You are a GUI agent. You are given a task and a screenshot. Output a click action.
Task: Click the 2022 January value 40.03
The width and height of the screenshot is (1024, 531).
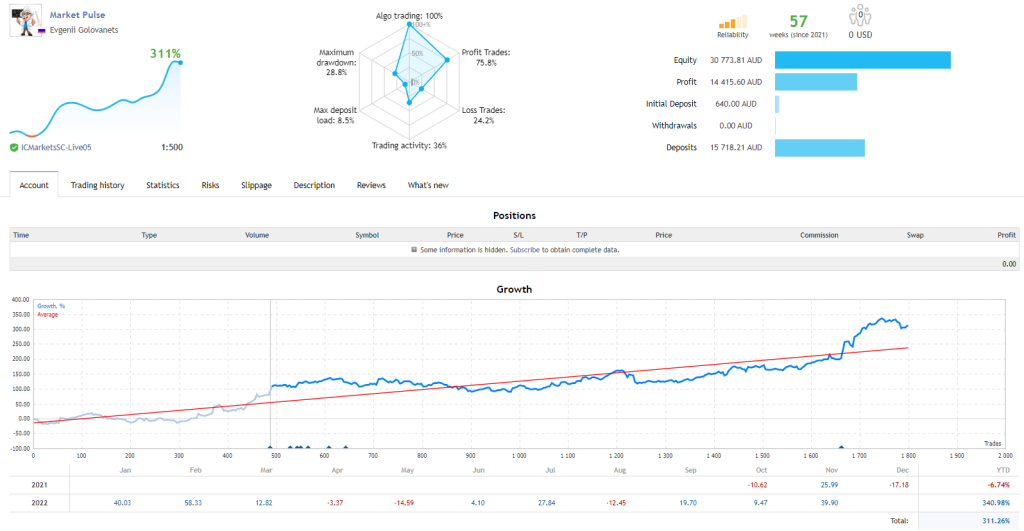[122, 503]
